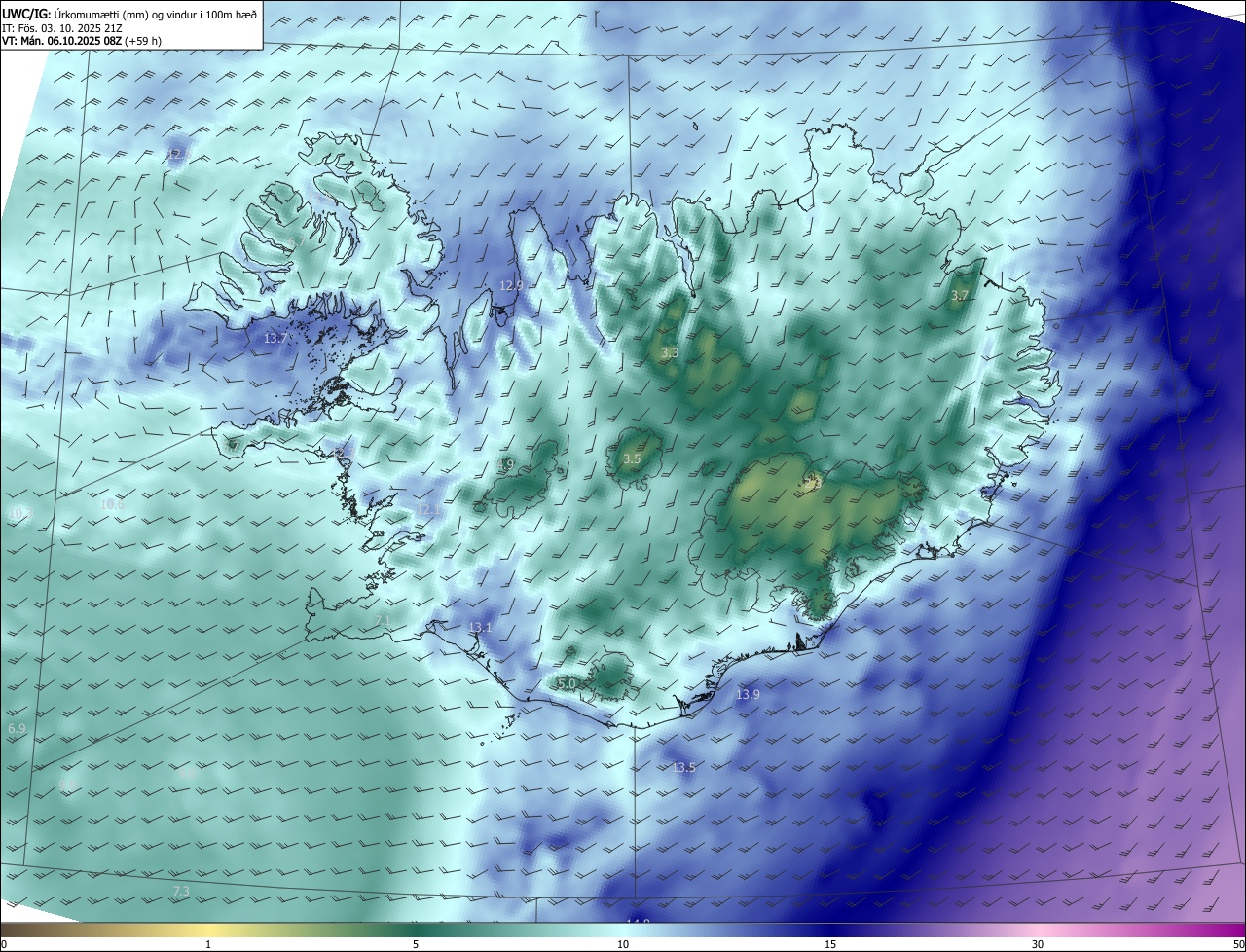This screenshot has height=952, width=1246.
Task: Click the 4.9 value label on Langjökull glacier
Action: coord(505,465)
